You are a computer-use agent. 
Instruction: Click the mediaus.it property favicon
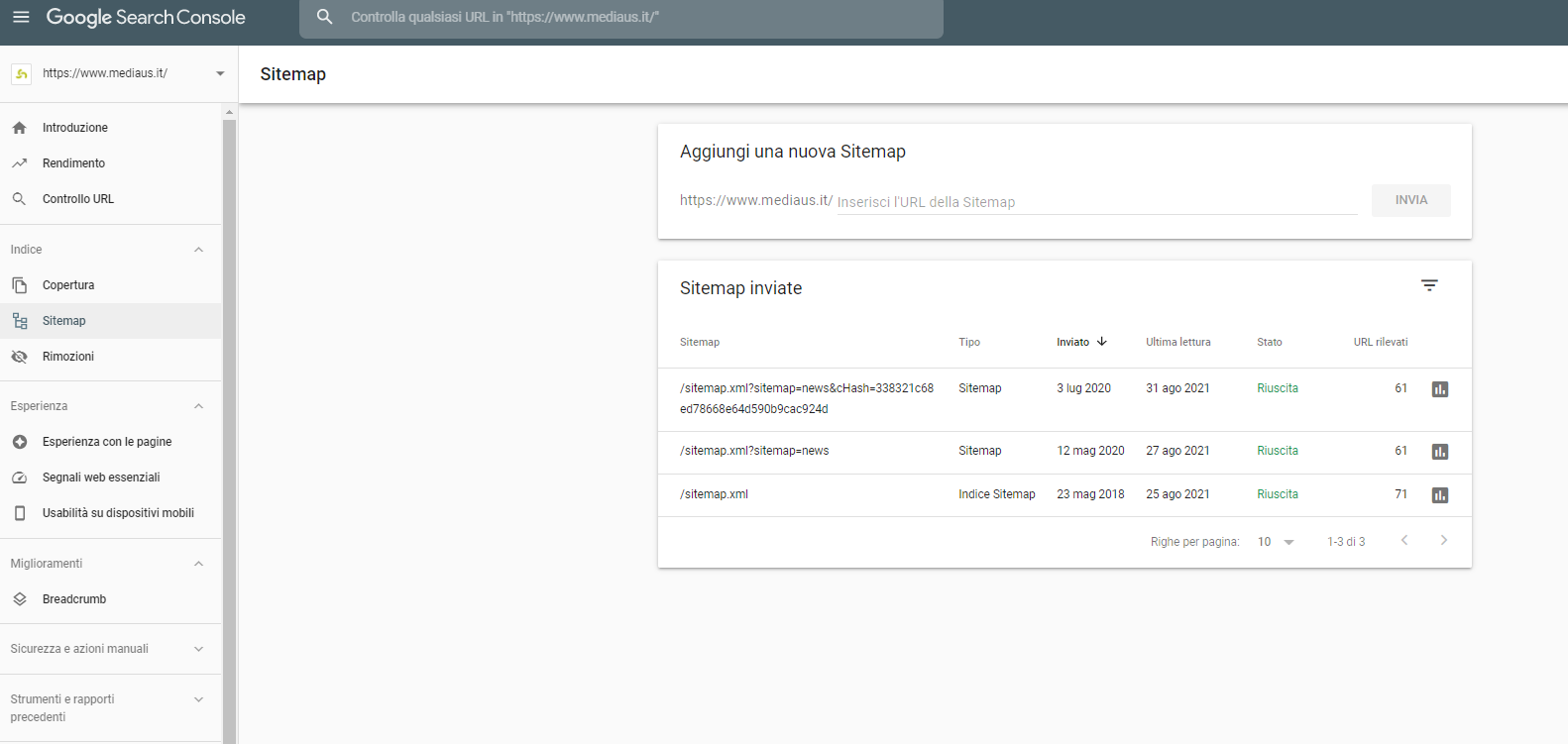(x=21, y=73)
